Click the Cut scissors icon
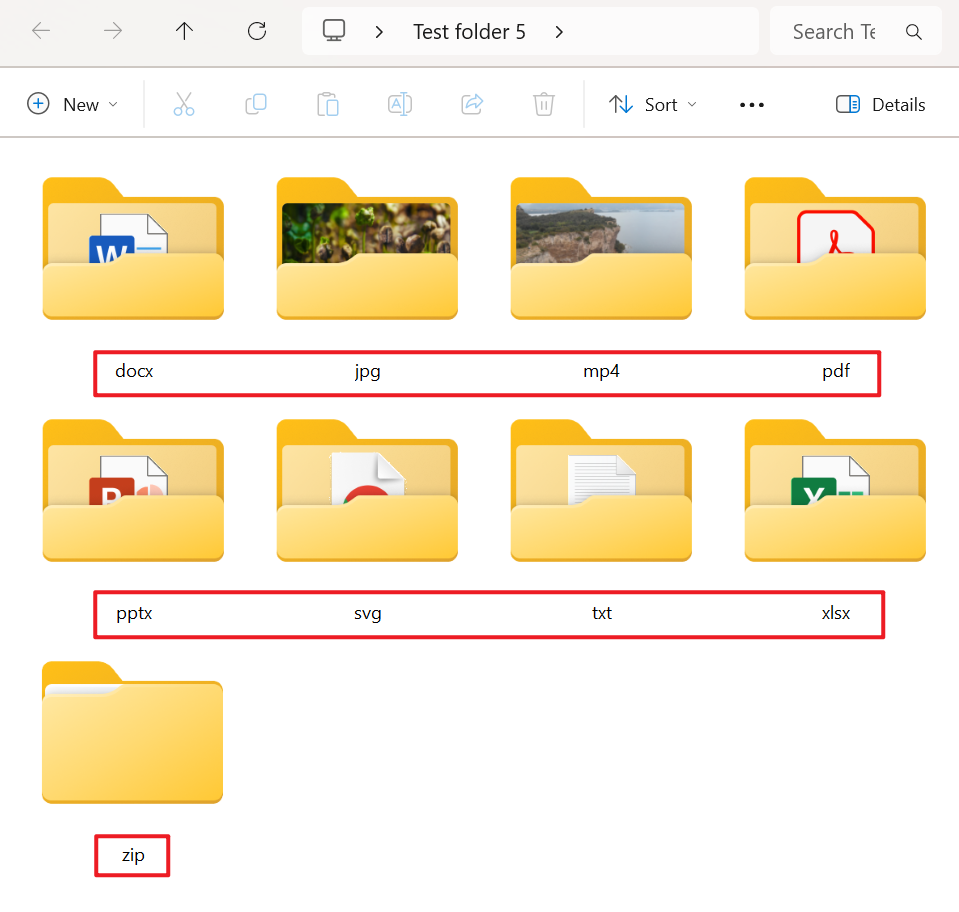The height and width of the screenshot is (912, 959). coord(183,105)
